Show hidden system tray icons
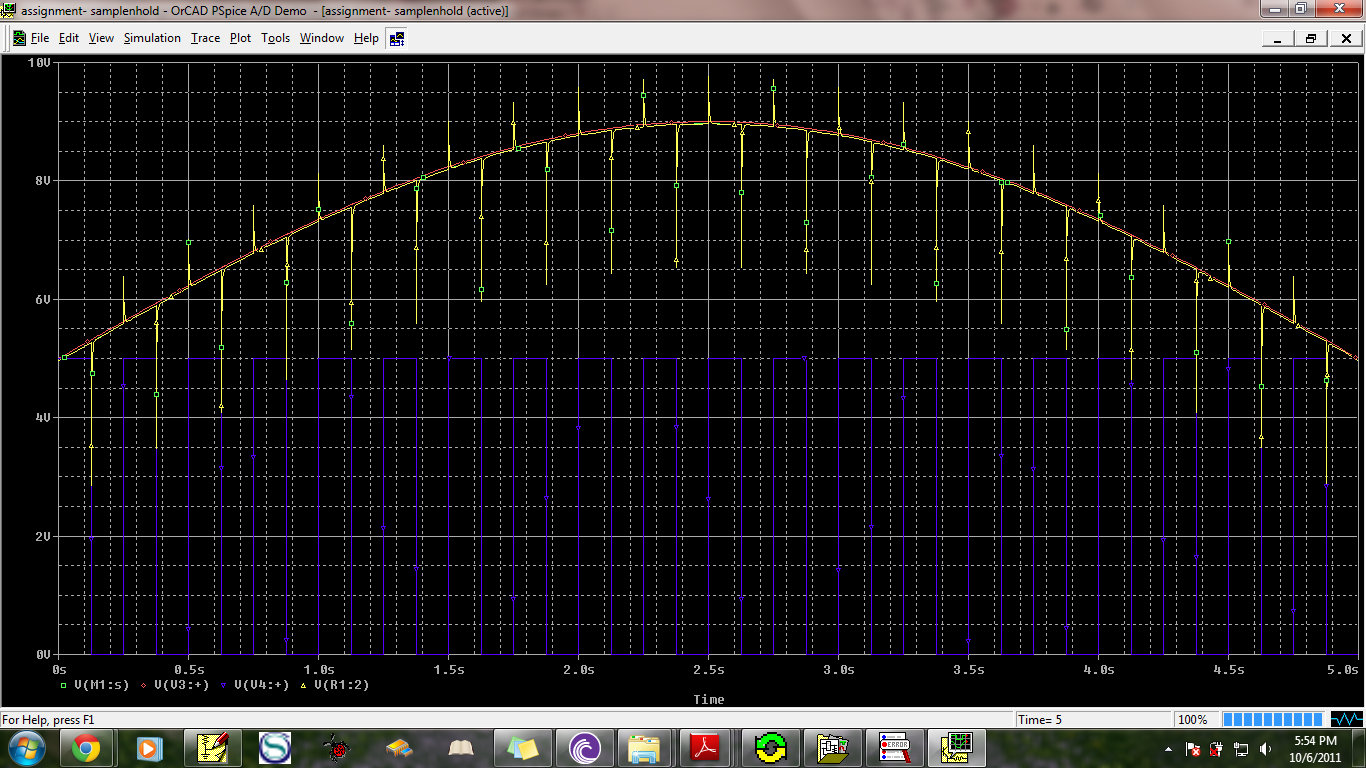Image resolution: width=1366 pixels, height=768 pixels. pyautogui.click(x=1169, y=749)
